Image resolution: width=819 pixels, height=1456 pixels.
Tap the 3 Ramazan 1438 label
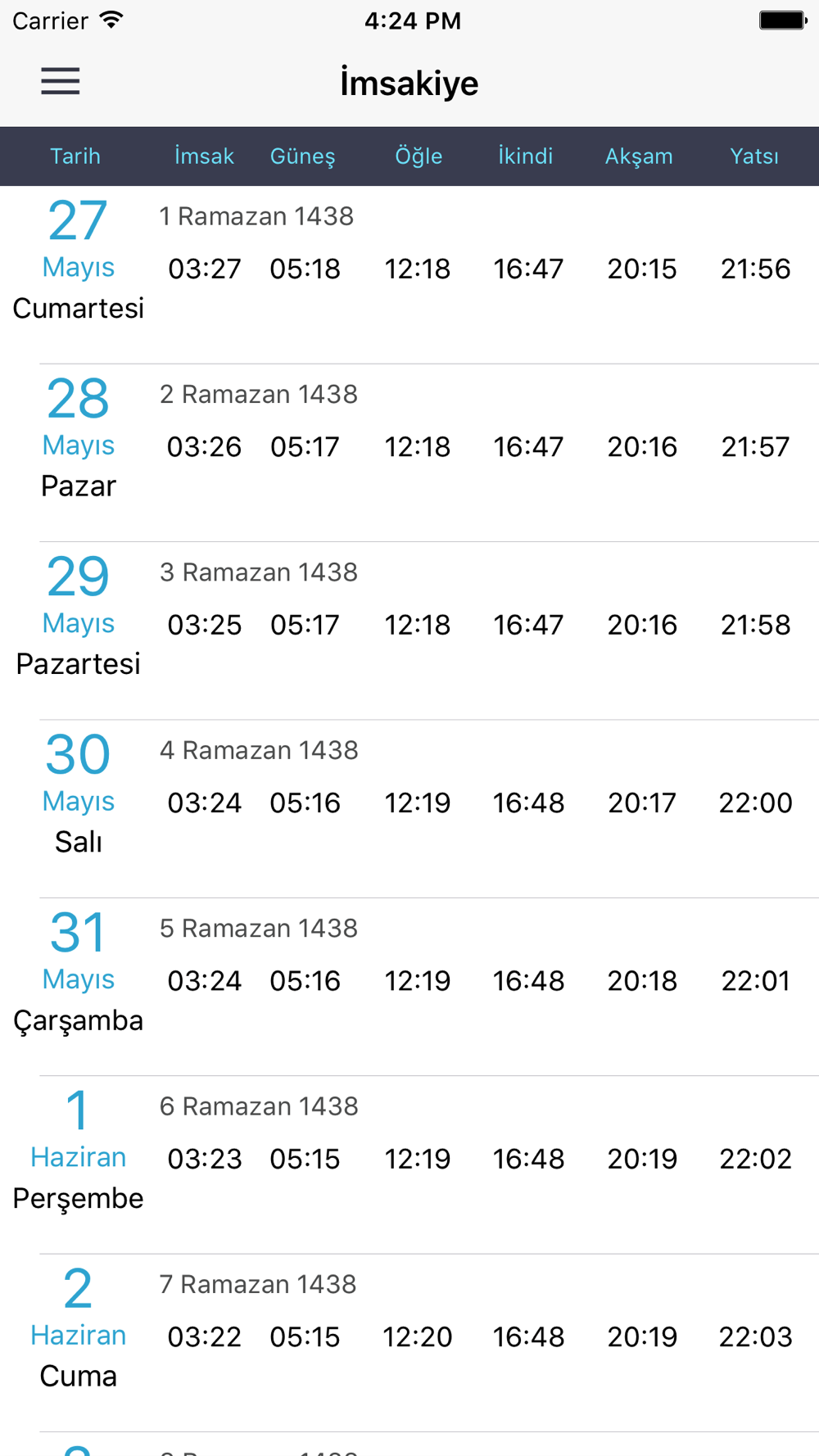(259, 572)
